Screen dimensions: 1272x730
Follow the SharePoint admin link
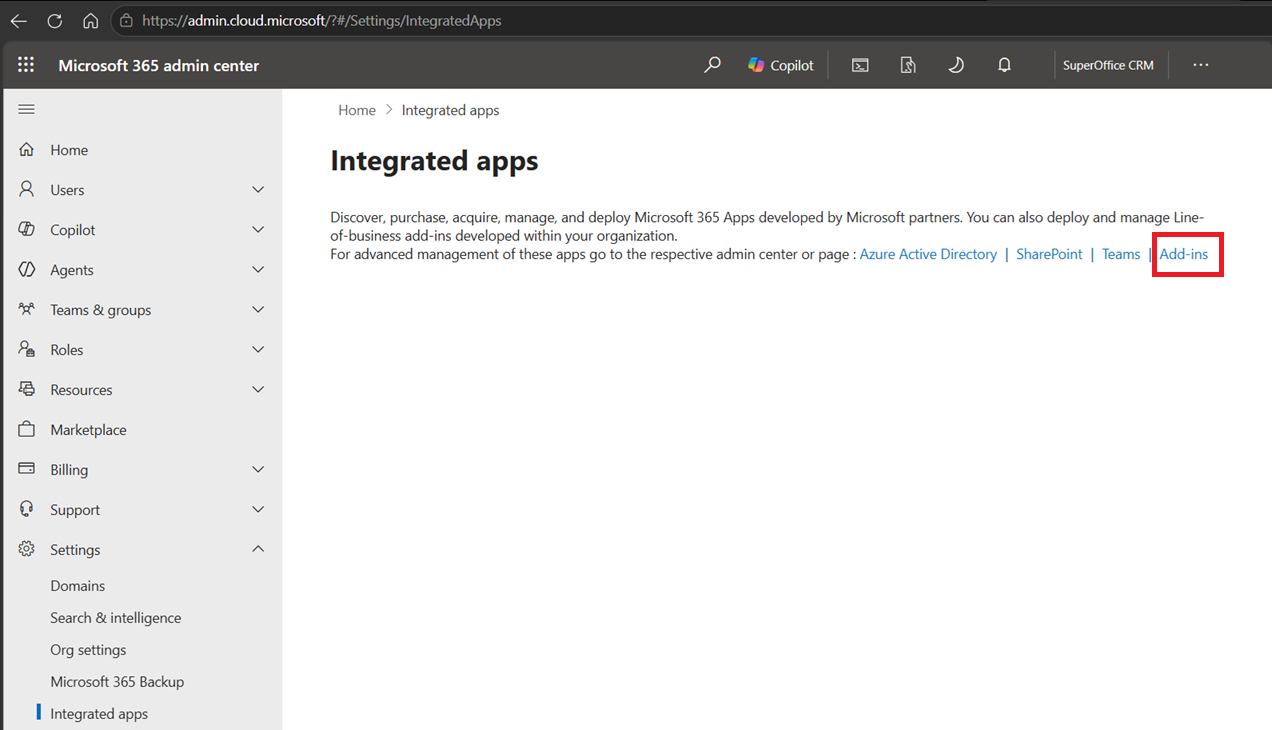[x=1049, y=254]
